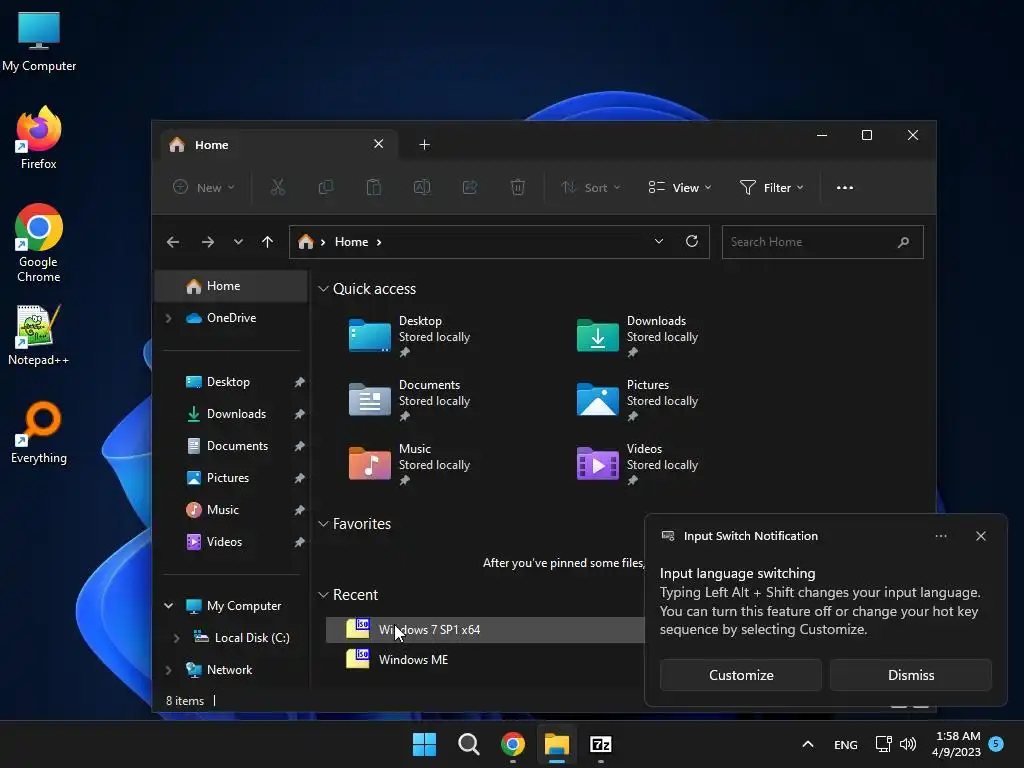Open Desktop folder in Quick access
Screen dimensions: 1024x768
tap(410, 336)
